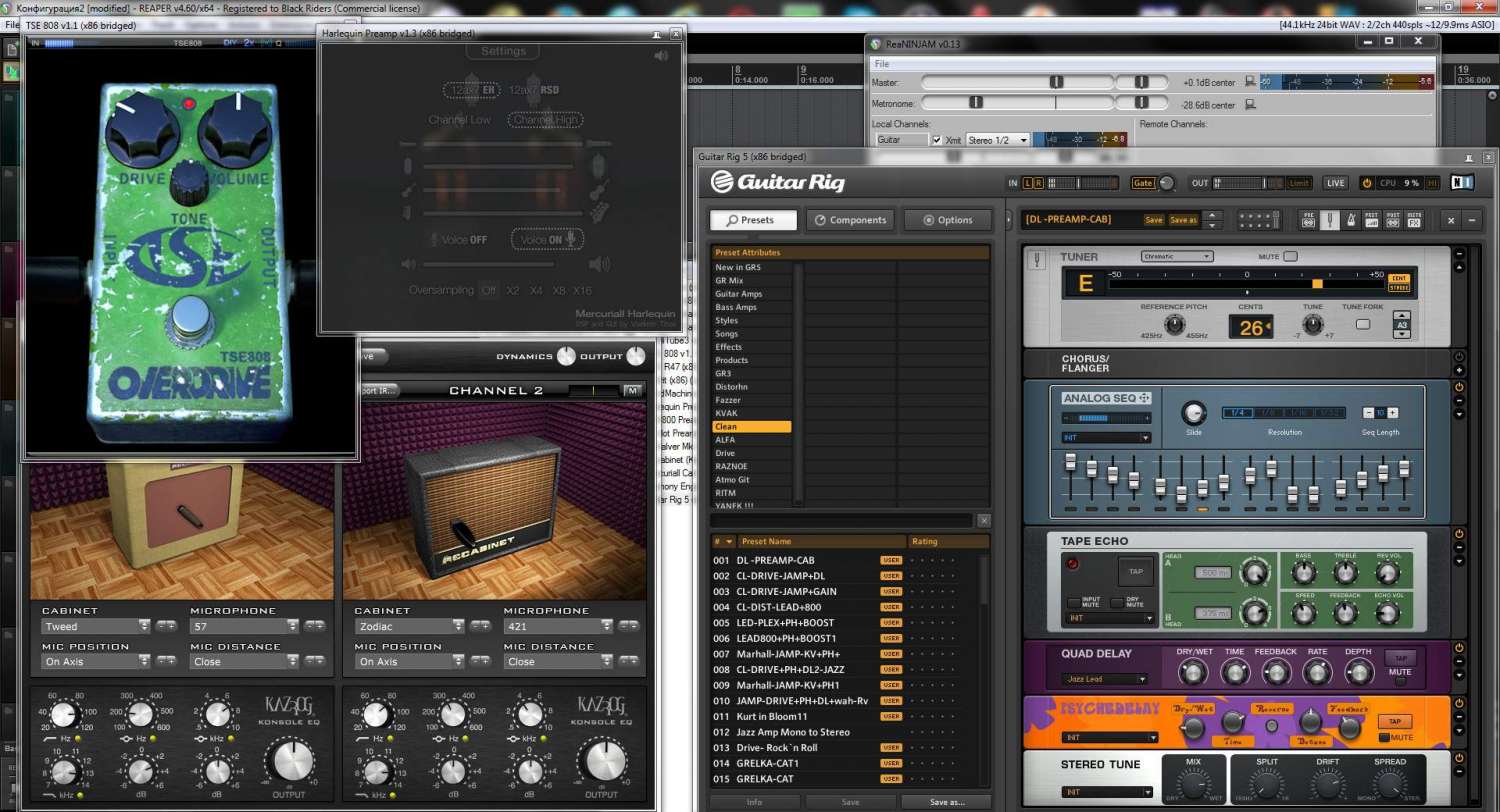Toggle the Guitar Rig power icon near CPU
Screen dimensions: 1500x812
point(1366,183)
